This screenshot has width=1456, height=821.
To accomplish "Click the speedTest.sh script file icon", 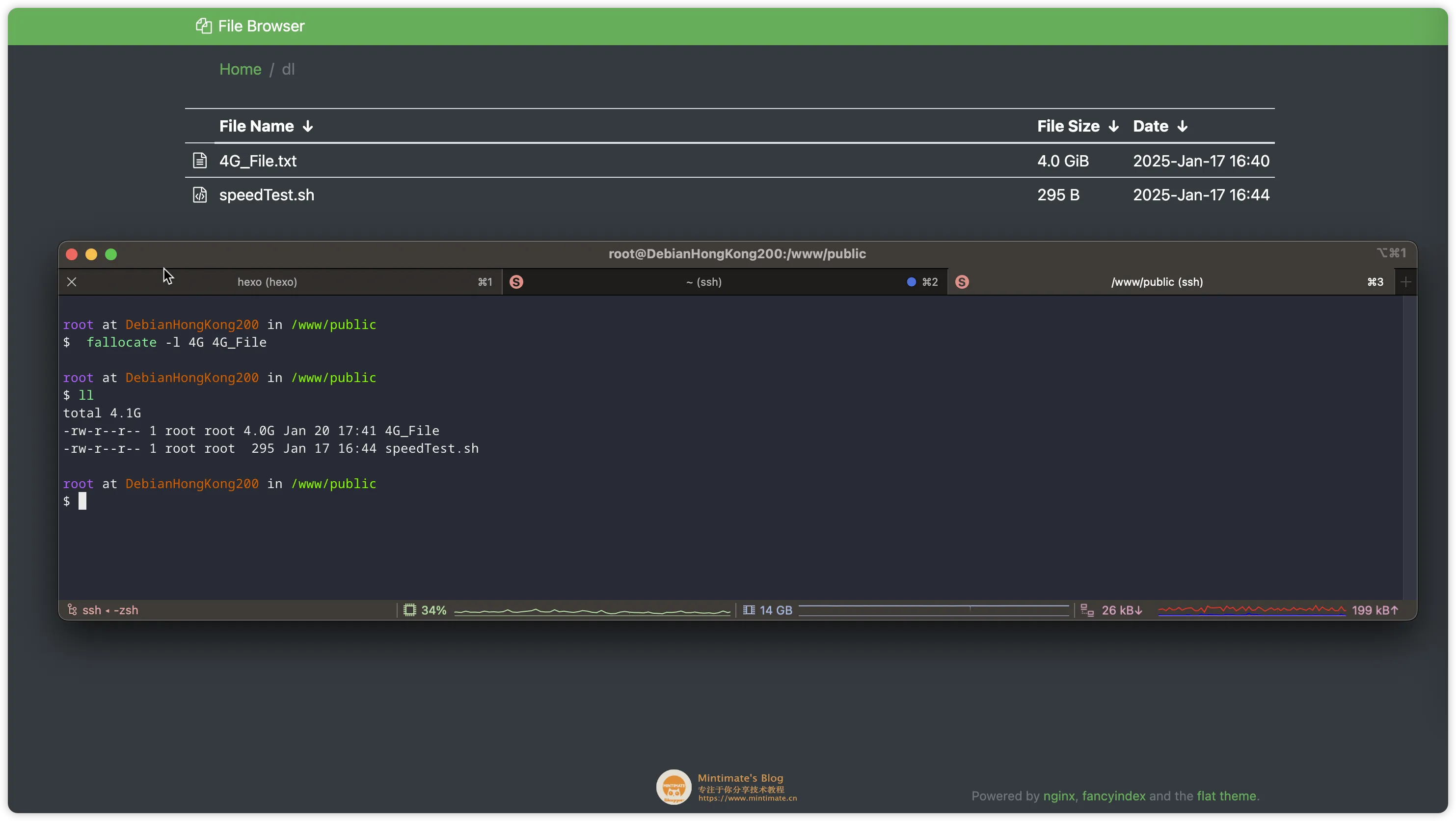I will click(199, 195).
